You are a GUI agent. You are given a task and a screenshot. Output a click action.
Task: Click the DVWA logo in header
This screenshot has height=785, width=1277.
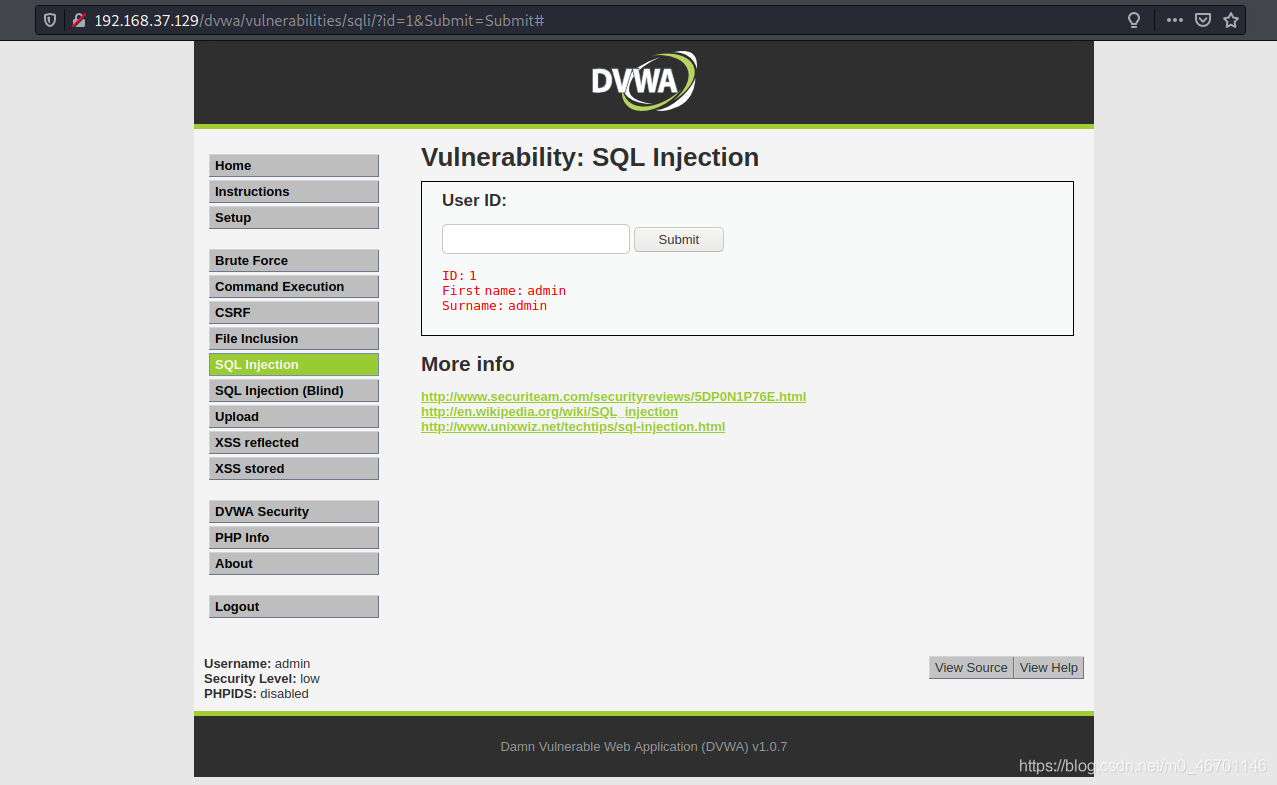(644, 81)
